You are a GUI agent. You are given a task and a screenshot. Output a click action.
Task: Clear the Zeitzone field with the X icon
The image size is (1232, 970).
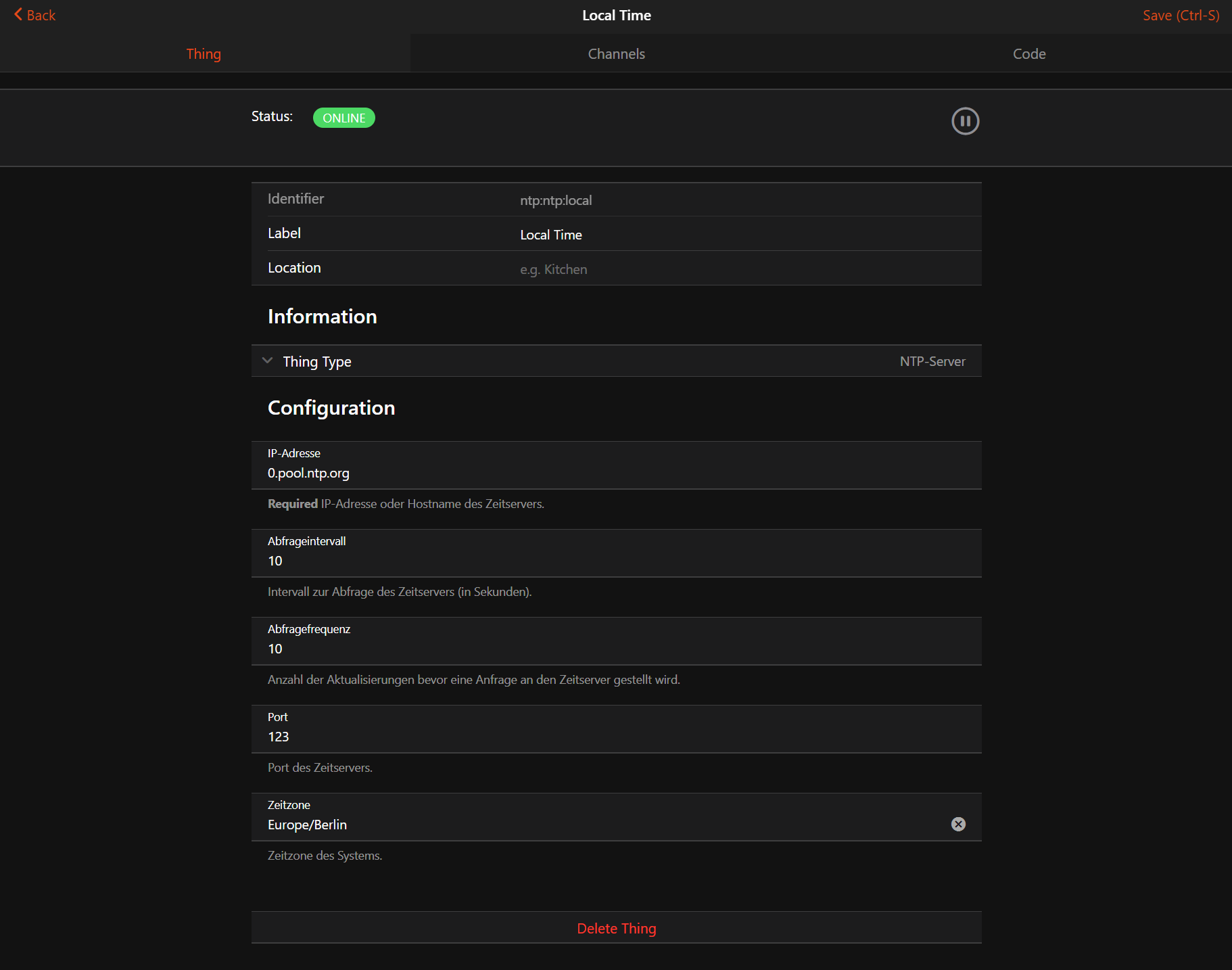click(x=958, y=824)
